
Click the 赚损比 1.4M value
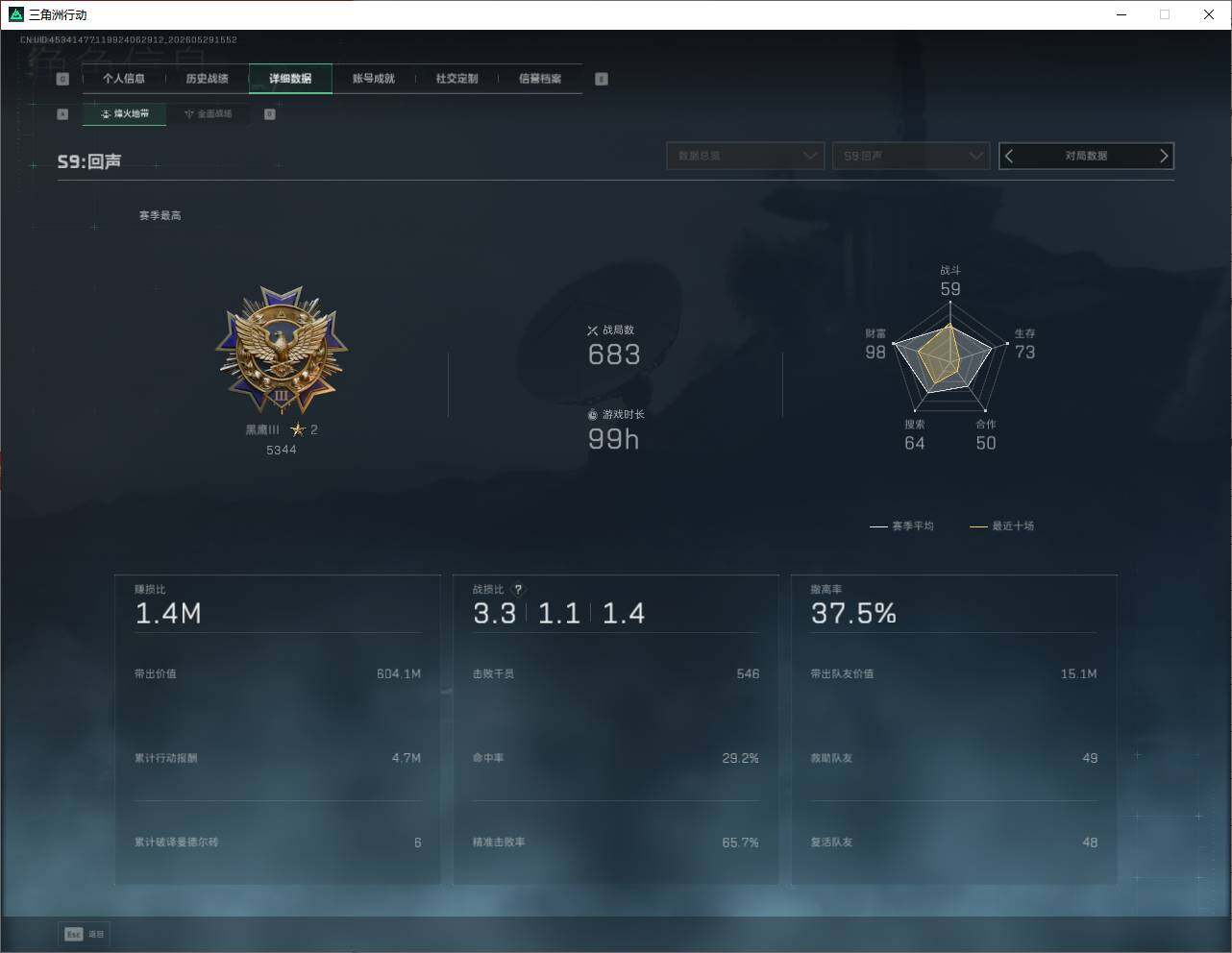(x=168, y=614)
